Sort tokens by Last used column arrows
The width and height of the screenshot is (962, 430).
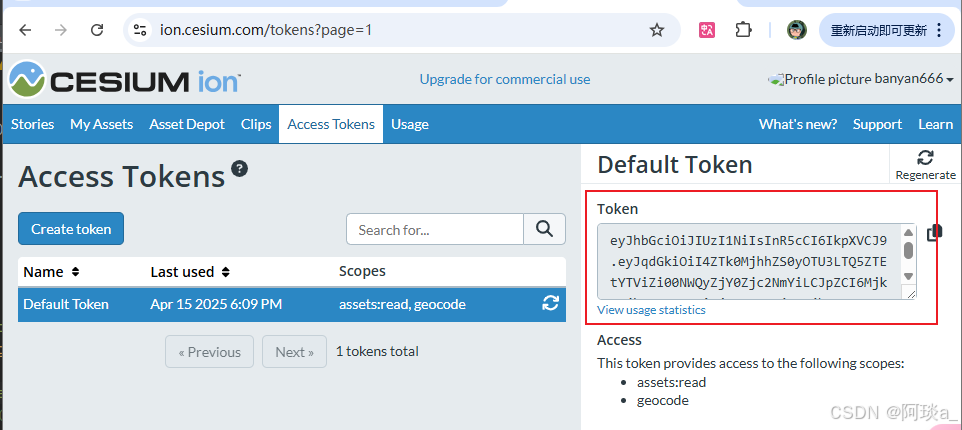click(x=226, y=271)
